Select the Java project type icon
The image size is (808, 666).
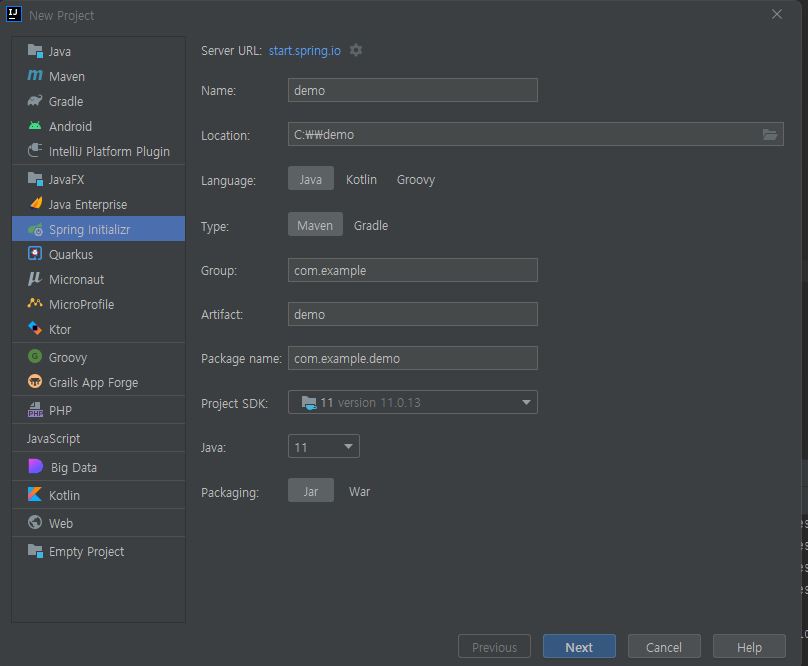[x=35, y=51]
